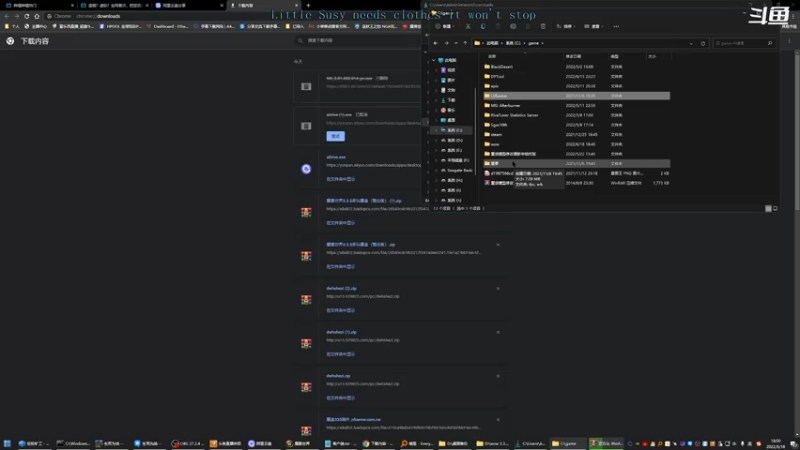Open the downloads page three-dot menu
This screenshot has height=450, width=800.
pyautogui.click(x=789, y=41)
